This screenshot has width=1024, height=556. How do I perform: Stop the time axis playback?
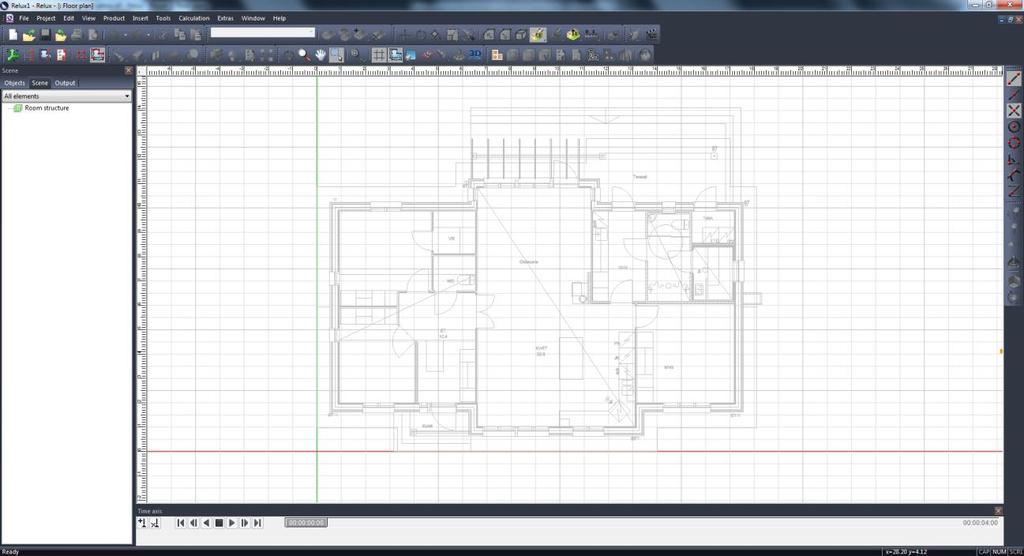point(219,523)
